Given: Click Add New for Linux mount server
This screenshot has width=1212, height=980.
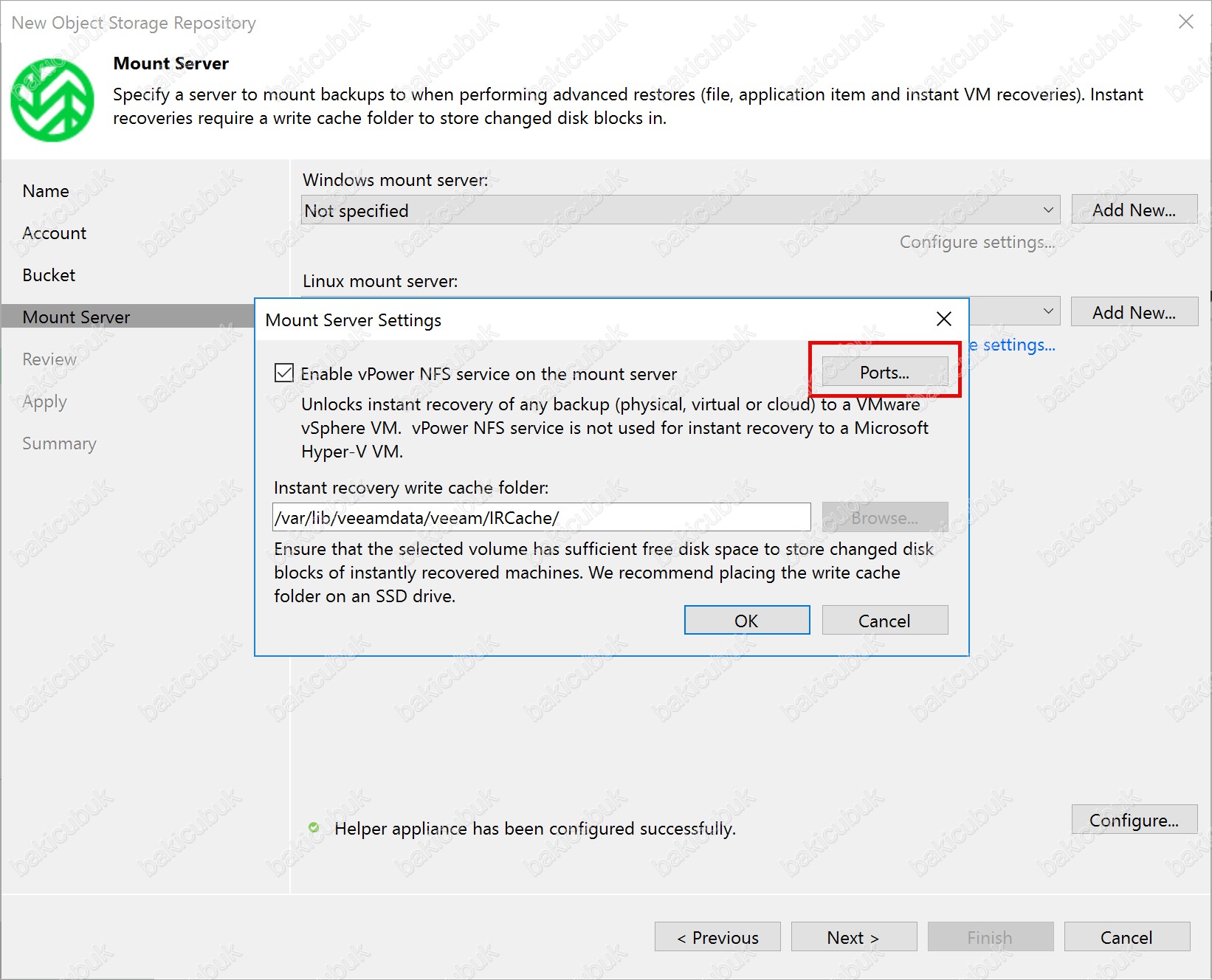Looking at the screenshot, I should tap(1134, 313).
